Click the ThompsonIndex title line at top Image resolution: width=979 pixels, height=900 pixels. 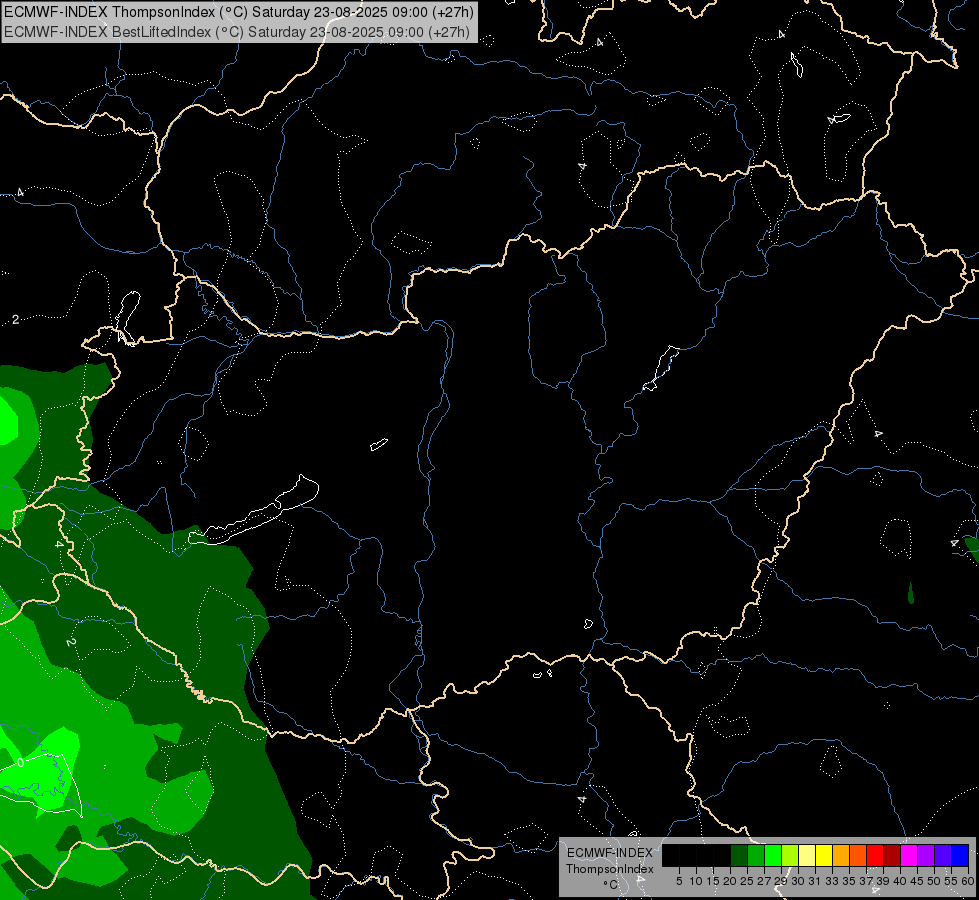pos(239,12)
